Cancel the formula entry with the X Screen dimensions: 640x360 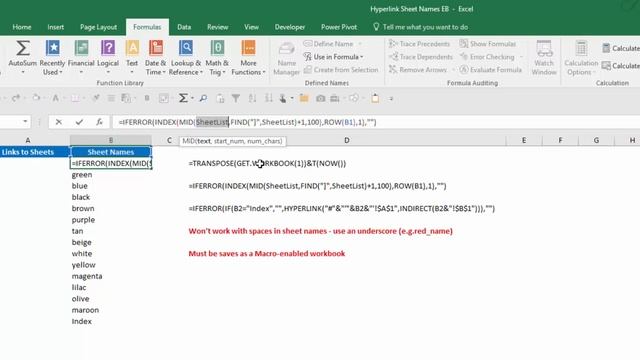click(x=58, y=122)
